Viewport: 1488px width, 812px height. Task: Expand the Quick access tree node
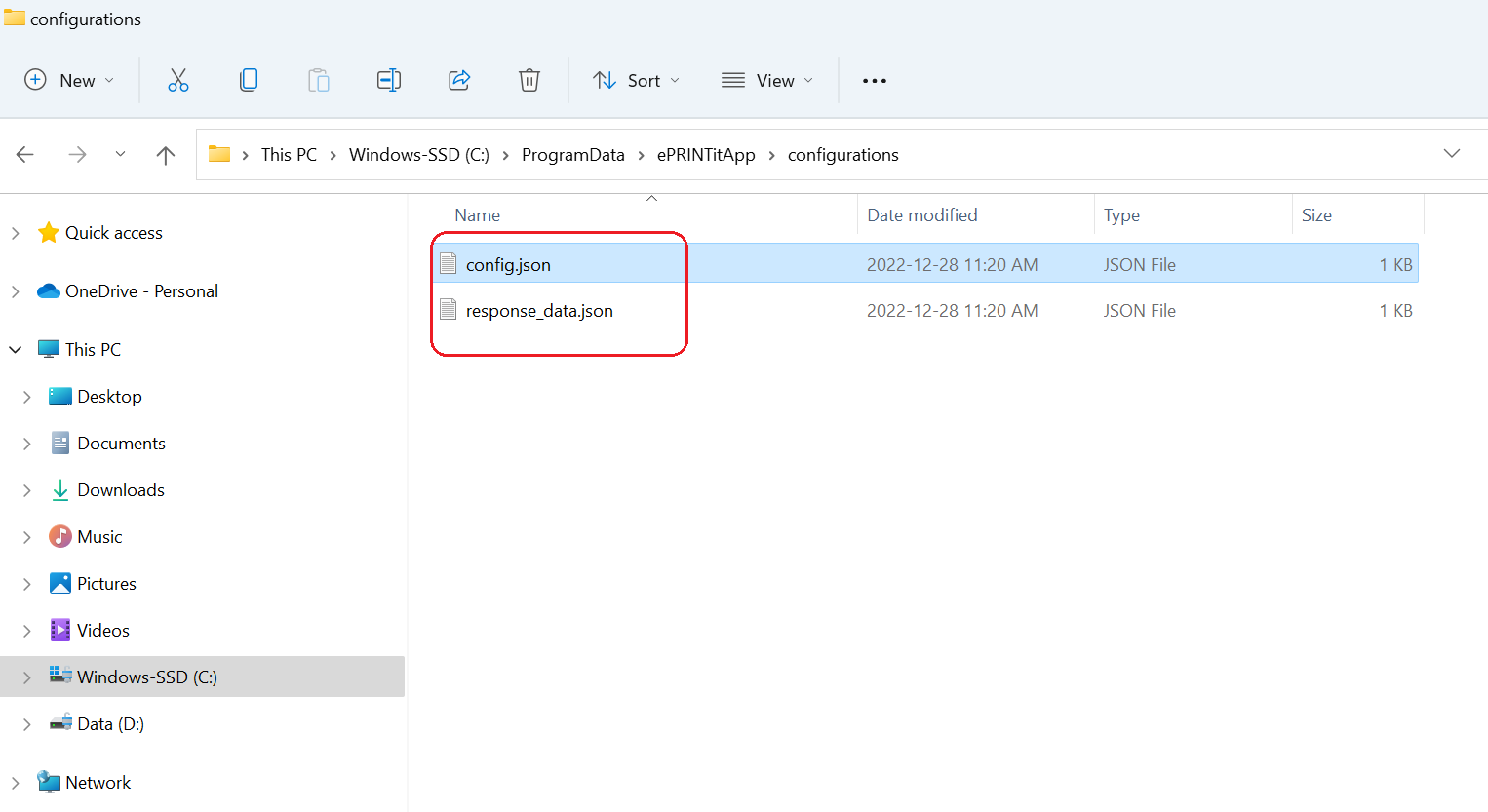pos(15,233)
